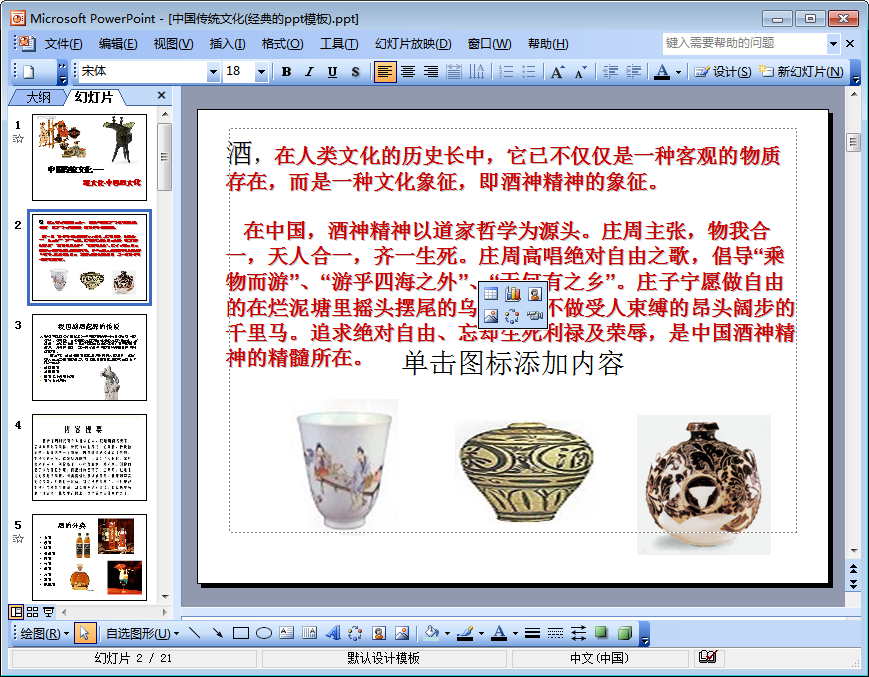Insert media clip from placeholder icon
This screenshot has height=677, width=869.
535,316
